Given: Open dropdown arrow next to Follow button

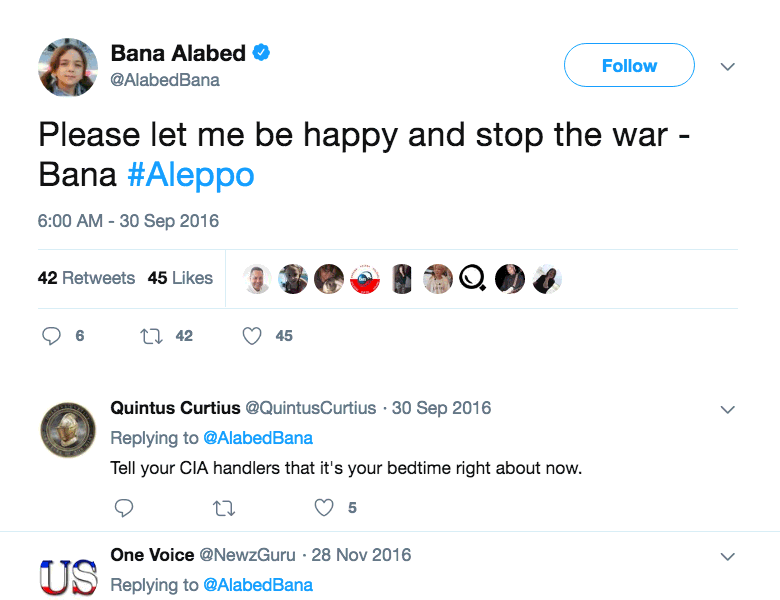Looking at the screenshot, I should pyautogui.click(x=728, y=67).
